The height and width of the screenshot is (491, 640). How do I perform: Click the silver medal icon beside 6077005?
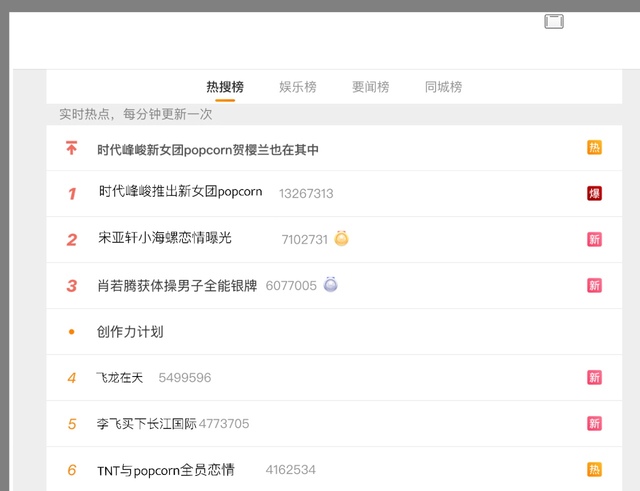click(331, 284)
